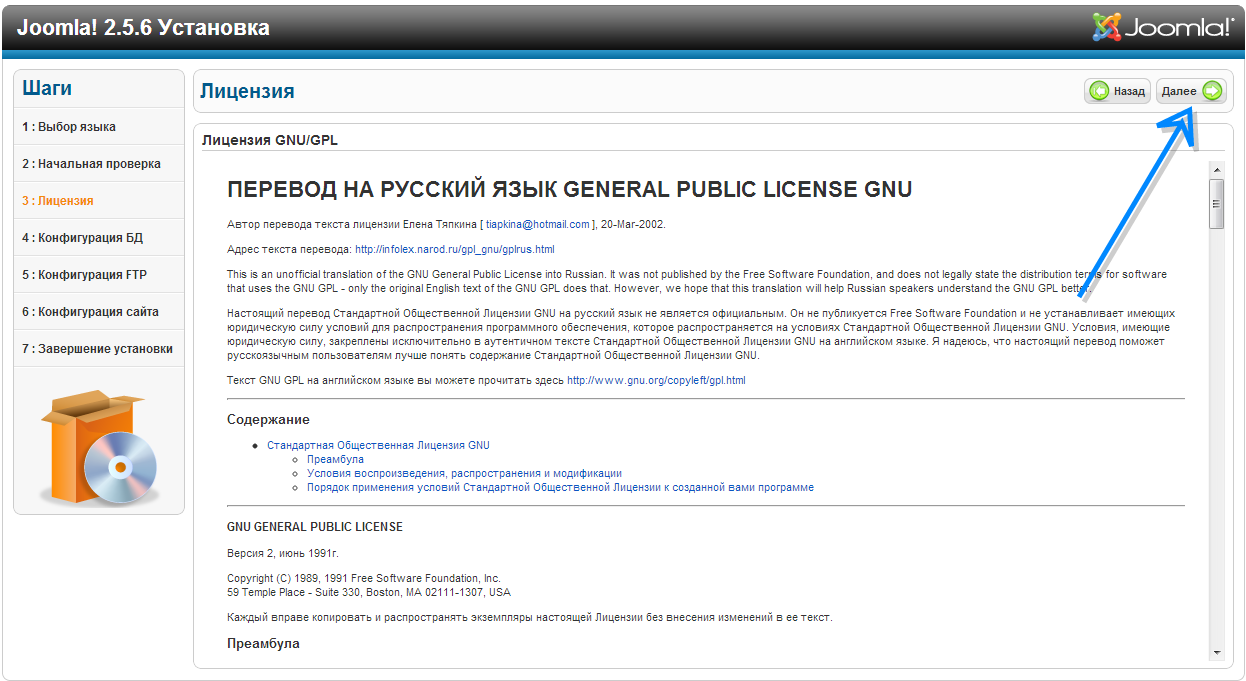
Task: Open the gnu.org gpl.html link
Action: tap(656, 380)
